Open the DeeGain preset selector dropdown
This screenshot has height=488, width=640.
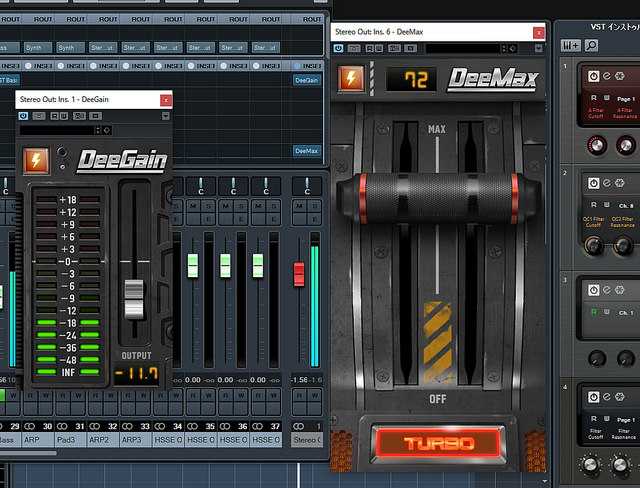click(x=58, y=130)
